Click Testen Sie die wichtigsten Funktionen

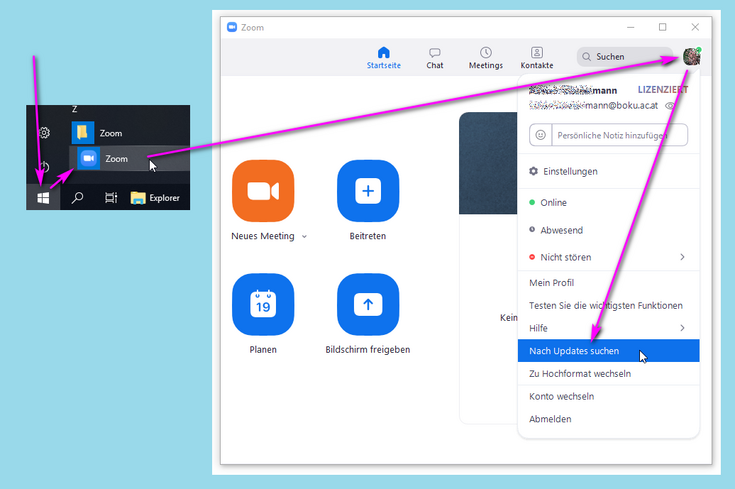point(608,306)
